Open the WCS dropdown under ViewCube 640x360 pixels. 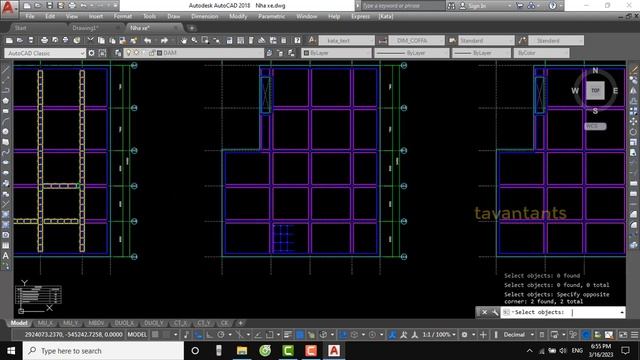(596, 126)
